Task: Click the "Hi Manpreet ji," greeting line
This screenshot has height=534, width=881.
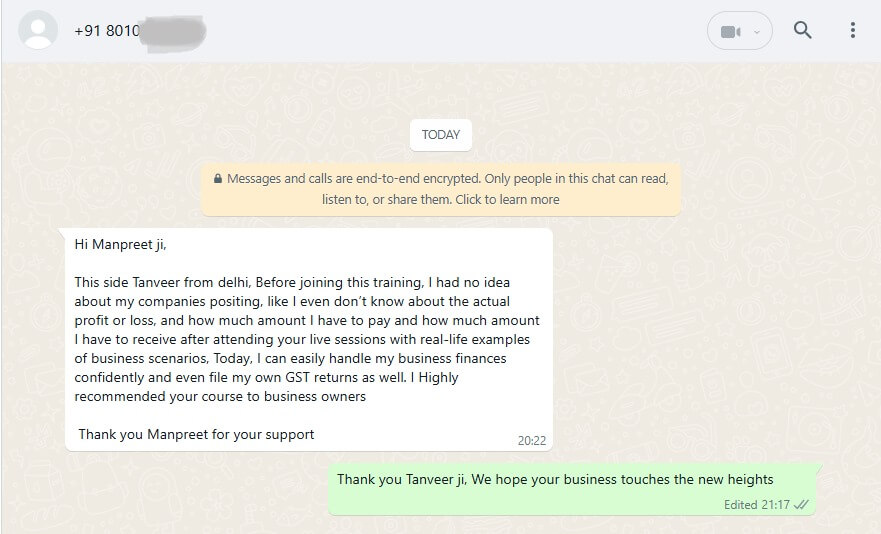Action: tap(114, 243)
